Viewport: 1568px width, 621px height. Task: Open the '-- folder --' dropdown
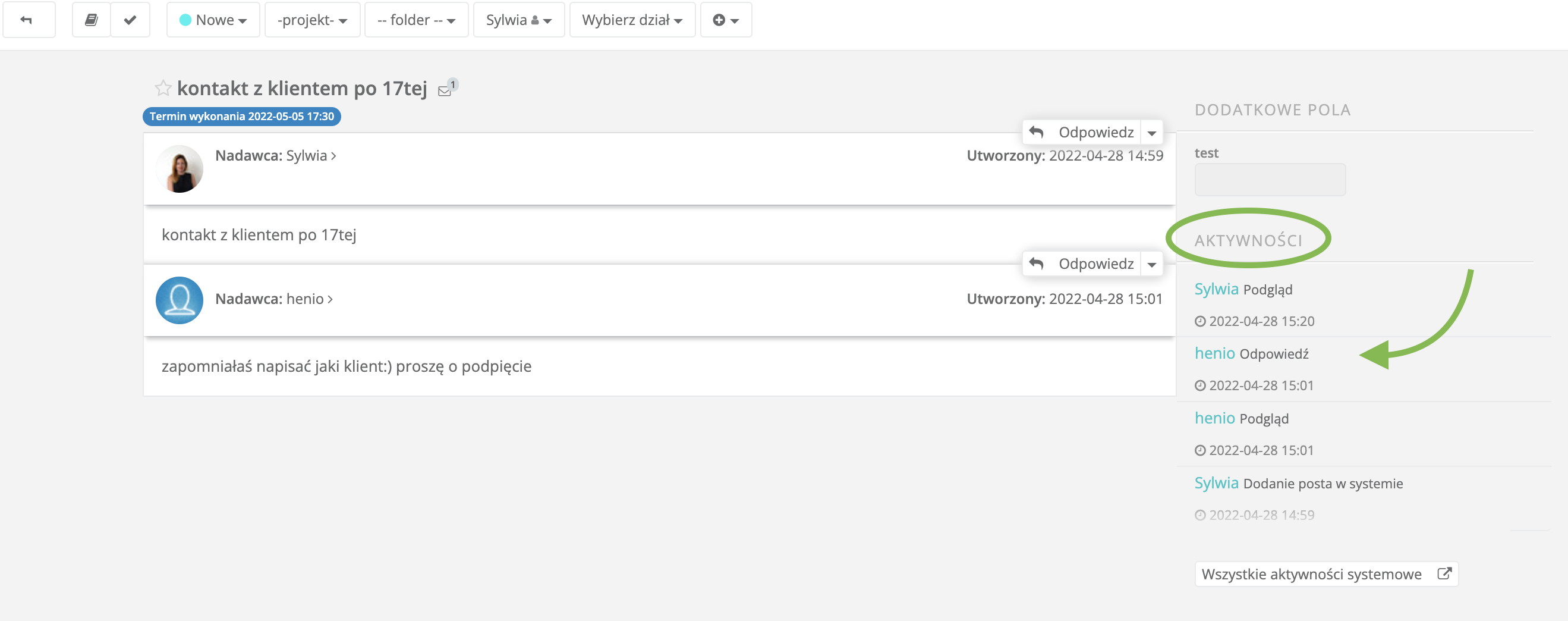click(x=416, y=20)
